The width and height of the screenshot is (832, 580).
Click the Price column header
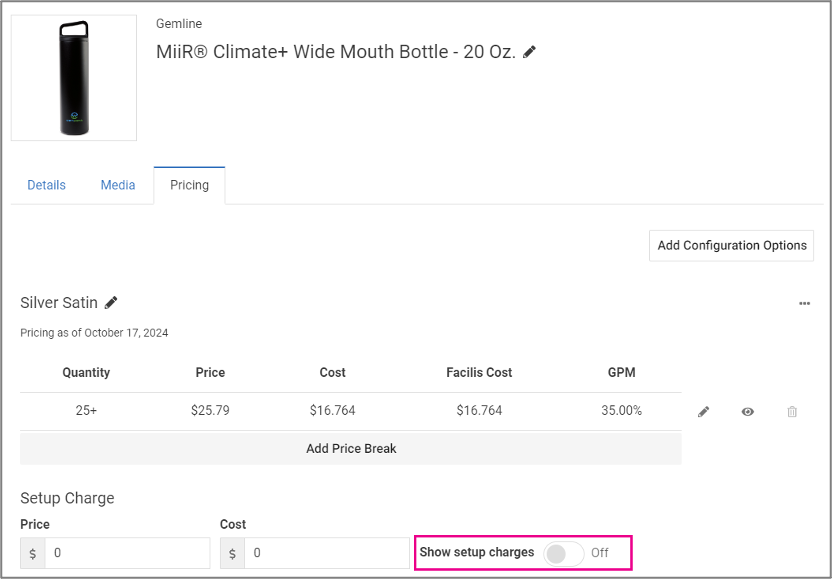[x=210, y=373]
